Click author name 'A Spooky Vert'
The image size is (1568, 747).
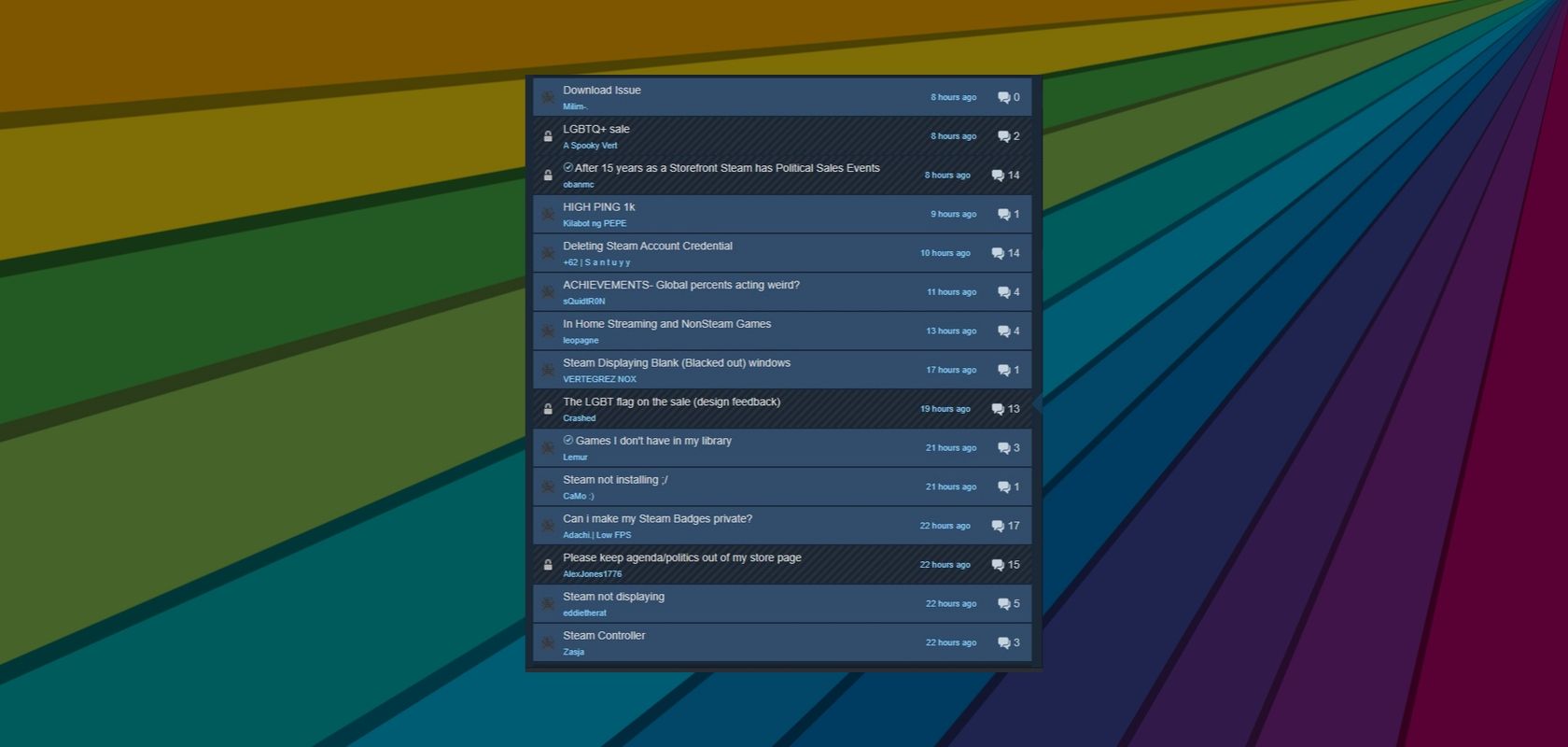(590, 146)
